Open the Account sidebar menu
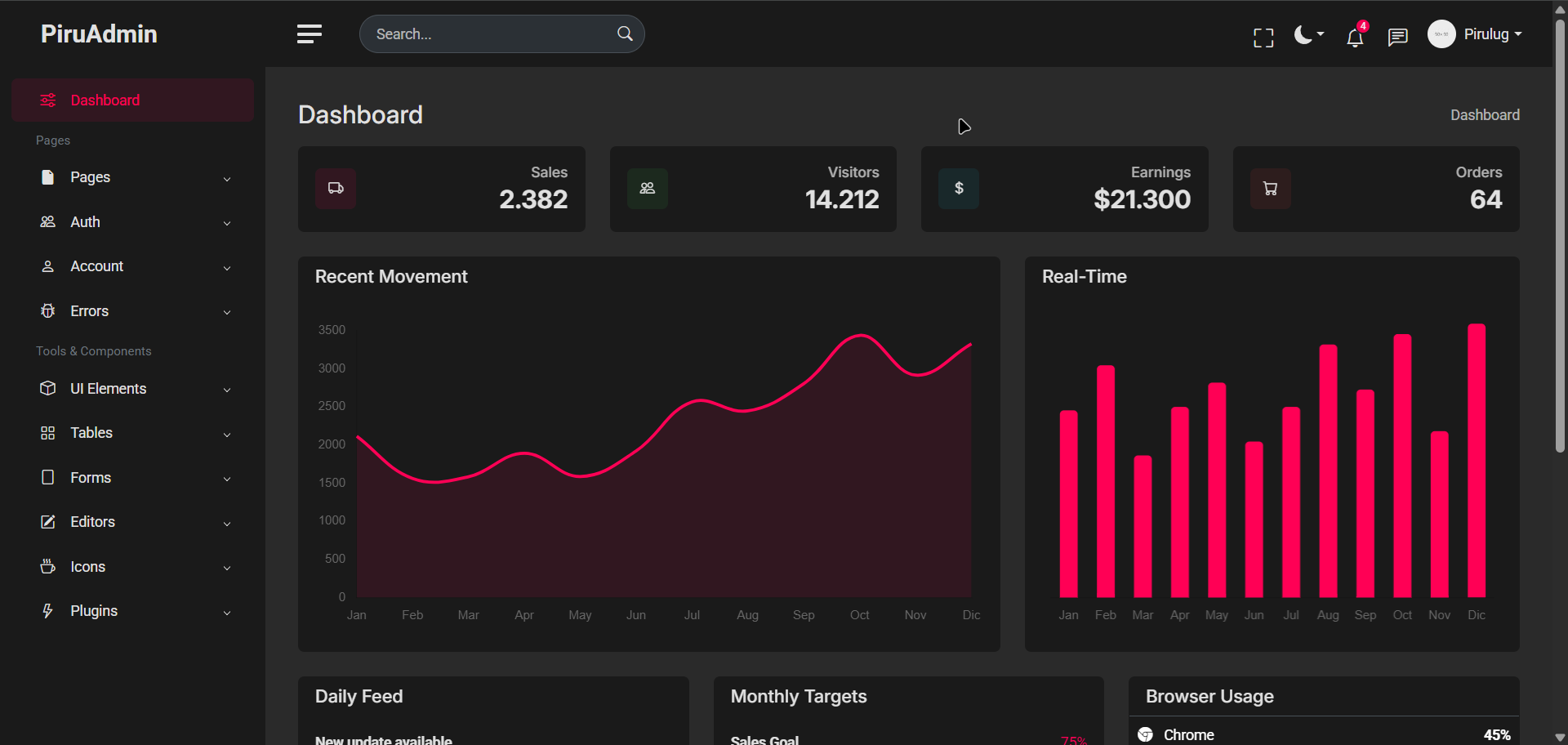1568x745 pixels. point(132,266)
